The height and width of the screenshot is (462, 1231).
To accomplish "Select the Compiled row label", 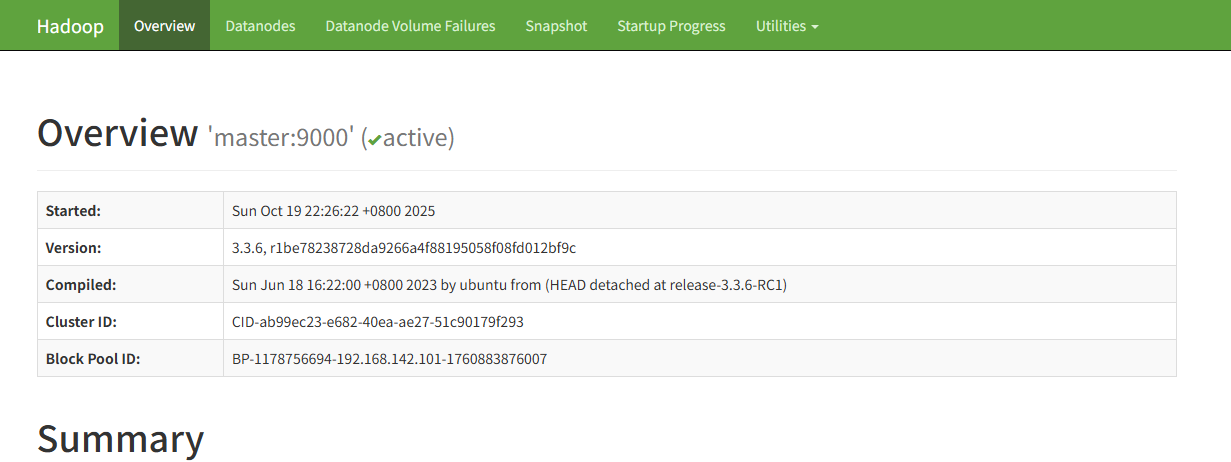I will [81, 285].
